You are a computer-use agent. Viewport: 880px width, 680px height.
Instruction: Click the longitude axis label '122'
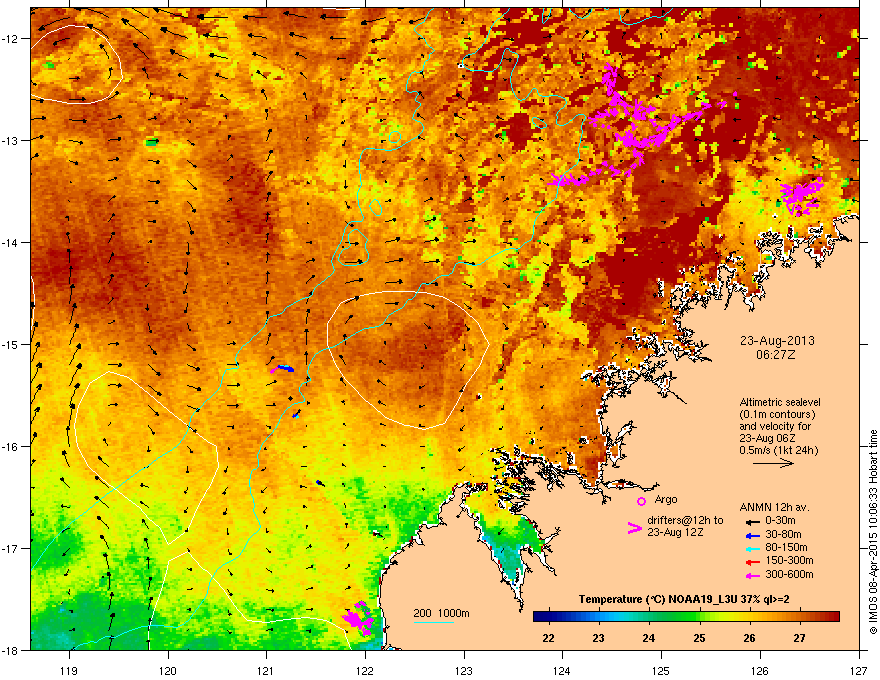tap(365, 670)
